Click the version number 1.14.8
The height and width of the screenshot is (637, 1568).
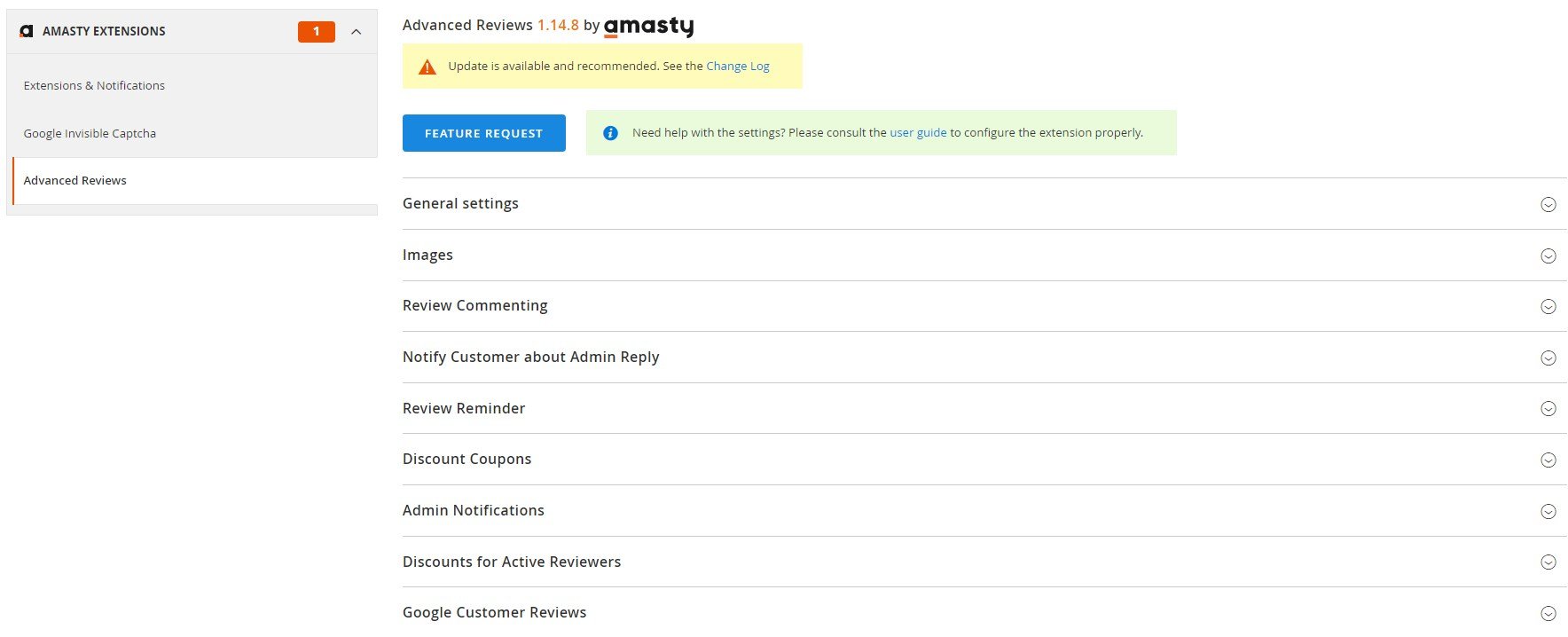tap(558, 25)
